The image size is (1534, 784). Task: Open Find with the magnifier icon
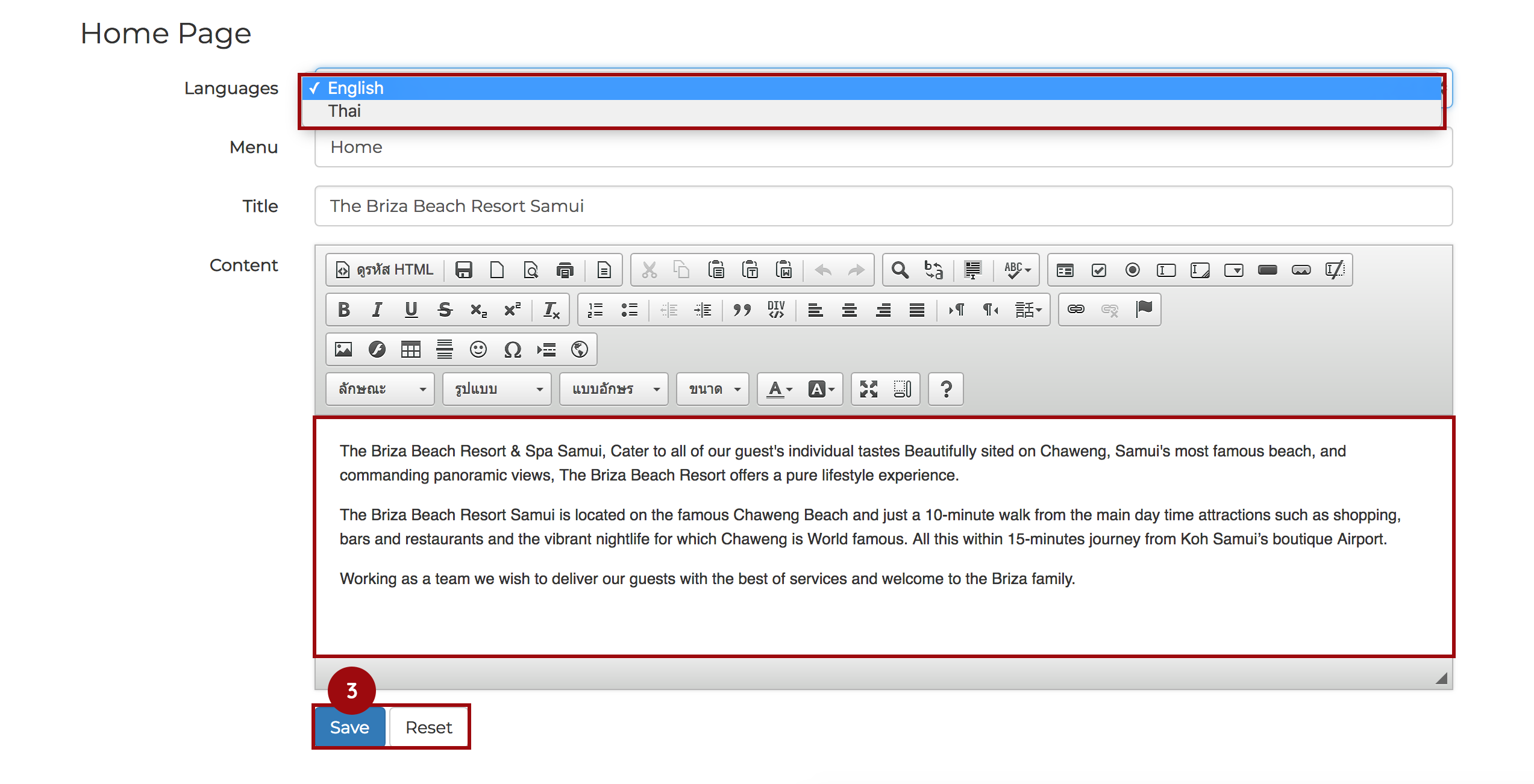point(900,270)
